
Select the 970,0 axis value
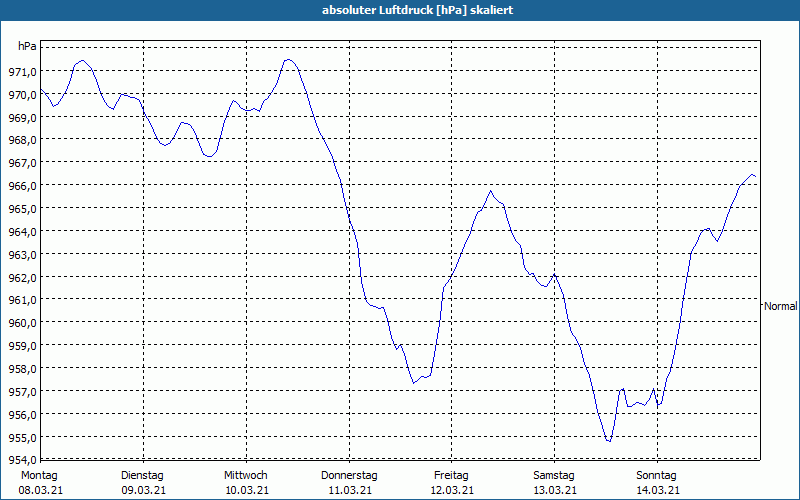point(22,95)
